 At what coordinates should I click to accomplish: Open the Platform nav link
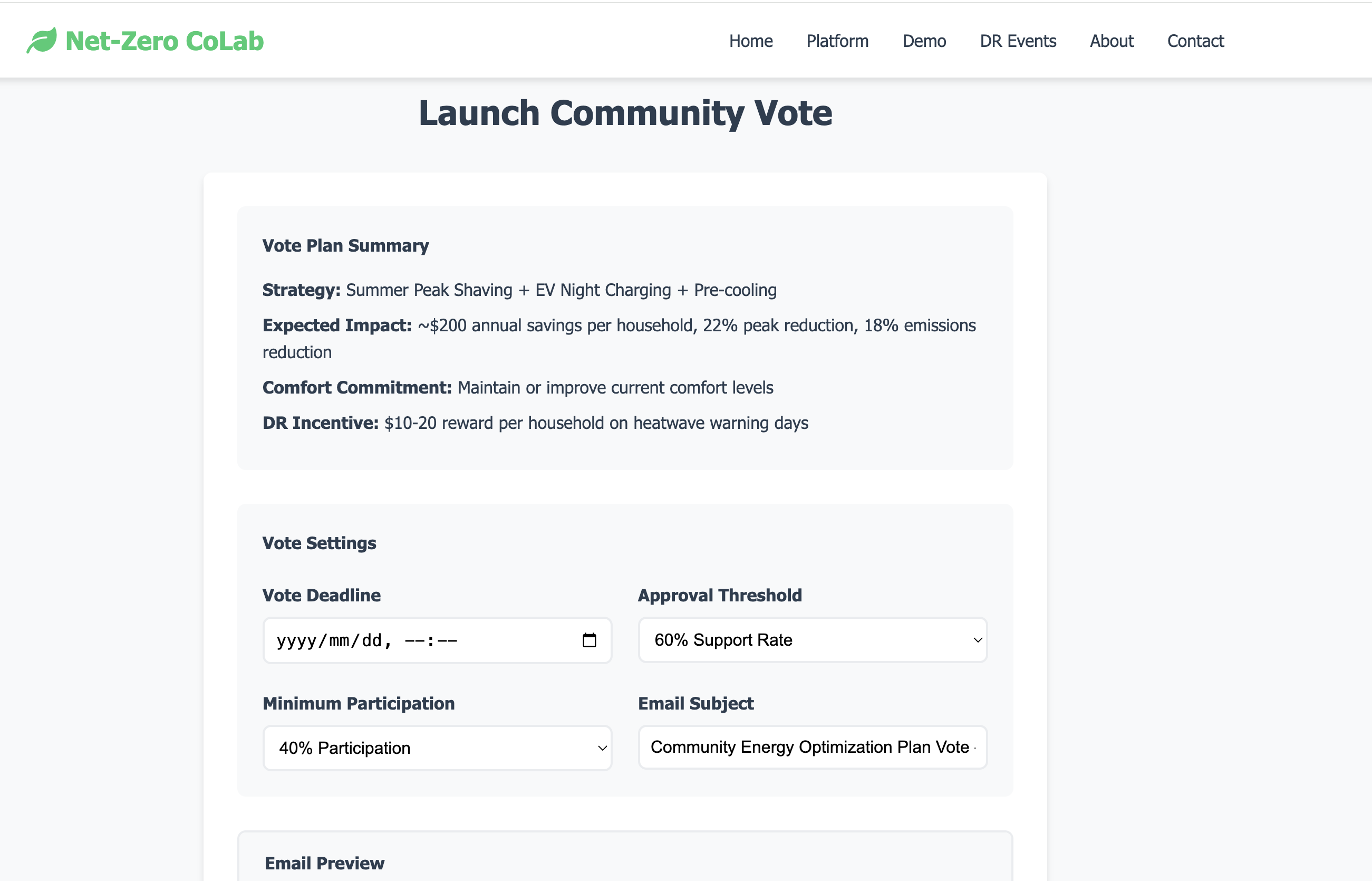(837, 41)
